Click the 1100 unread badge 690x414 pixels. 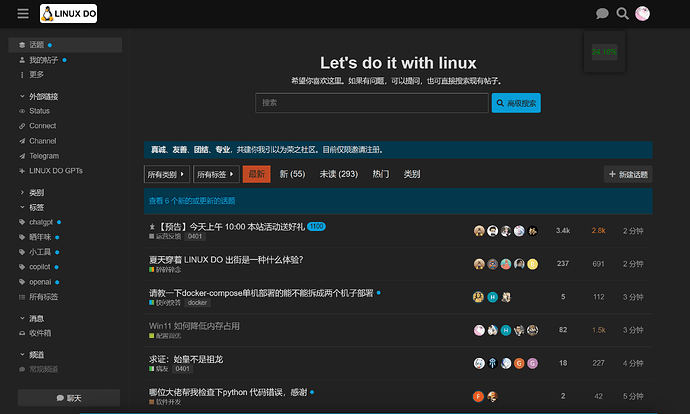tap(316, 227)
